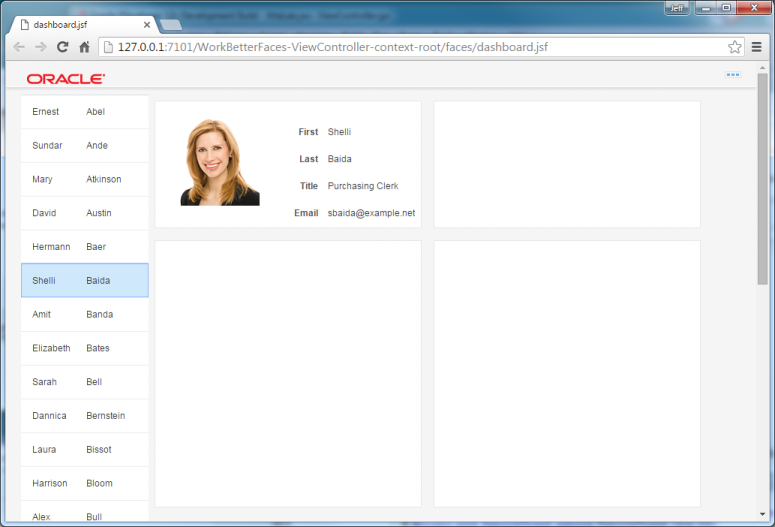Select David Austin in the employee list

[85, 213]
